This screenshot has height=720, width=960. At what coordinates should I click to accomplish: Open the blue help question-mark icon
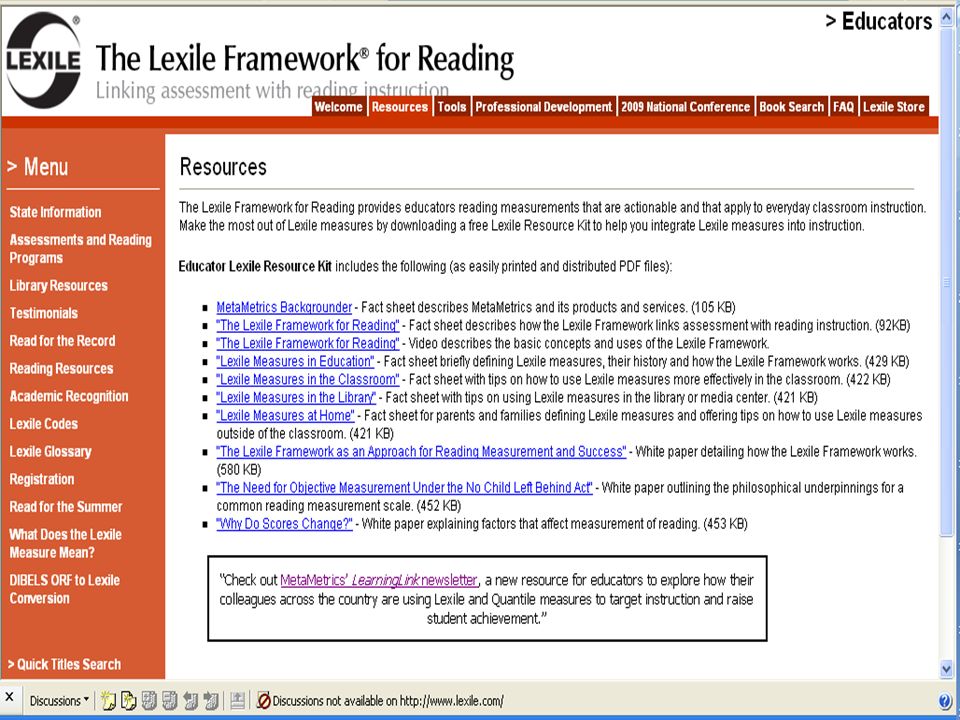pyautogui.click(x=945, y=700)
